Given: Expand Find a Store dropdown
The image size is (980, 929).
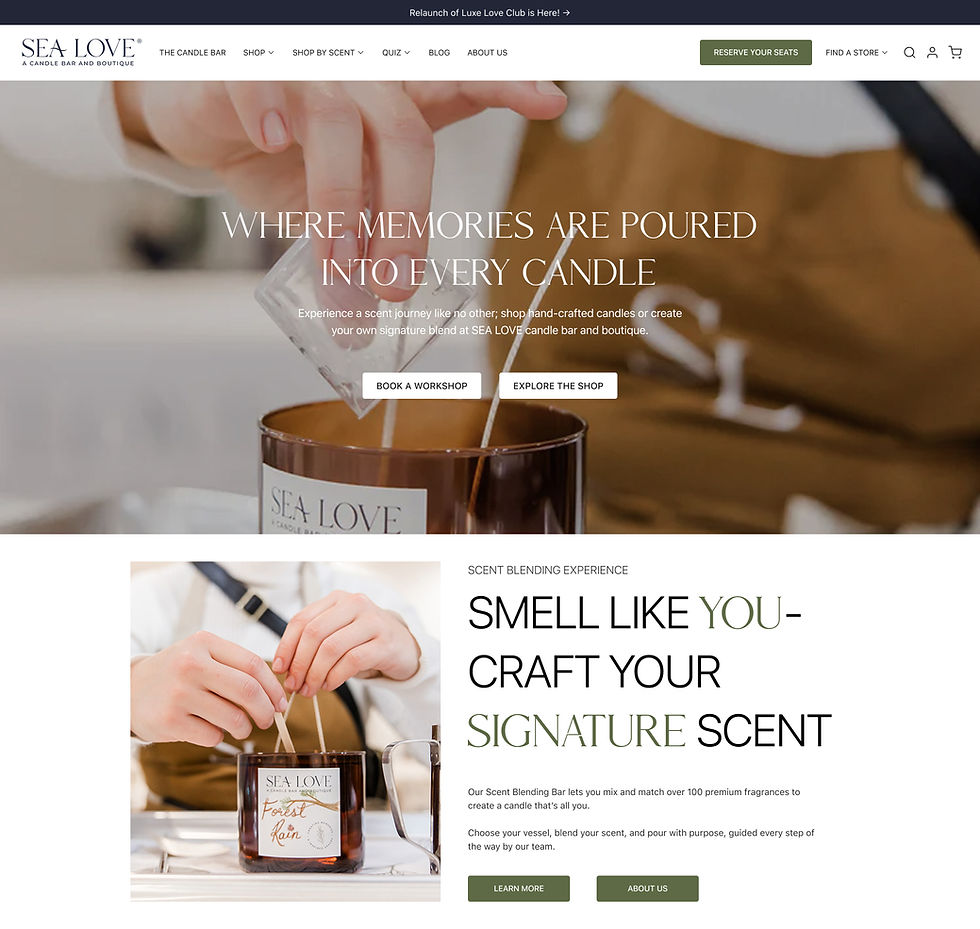Looking at the screenshot, I should [x=856, y=53].
